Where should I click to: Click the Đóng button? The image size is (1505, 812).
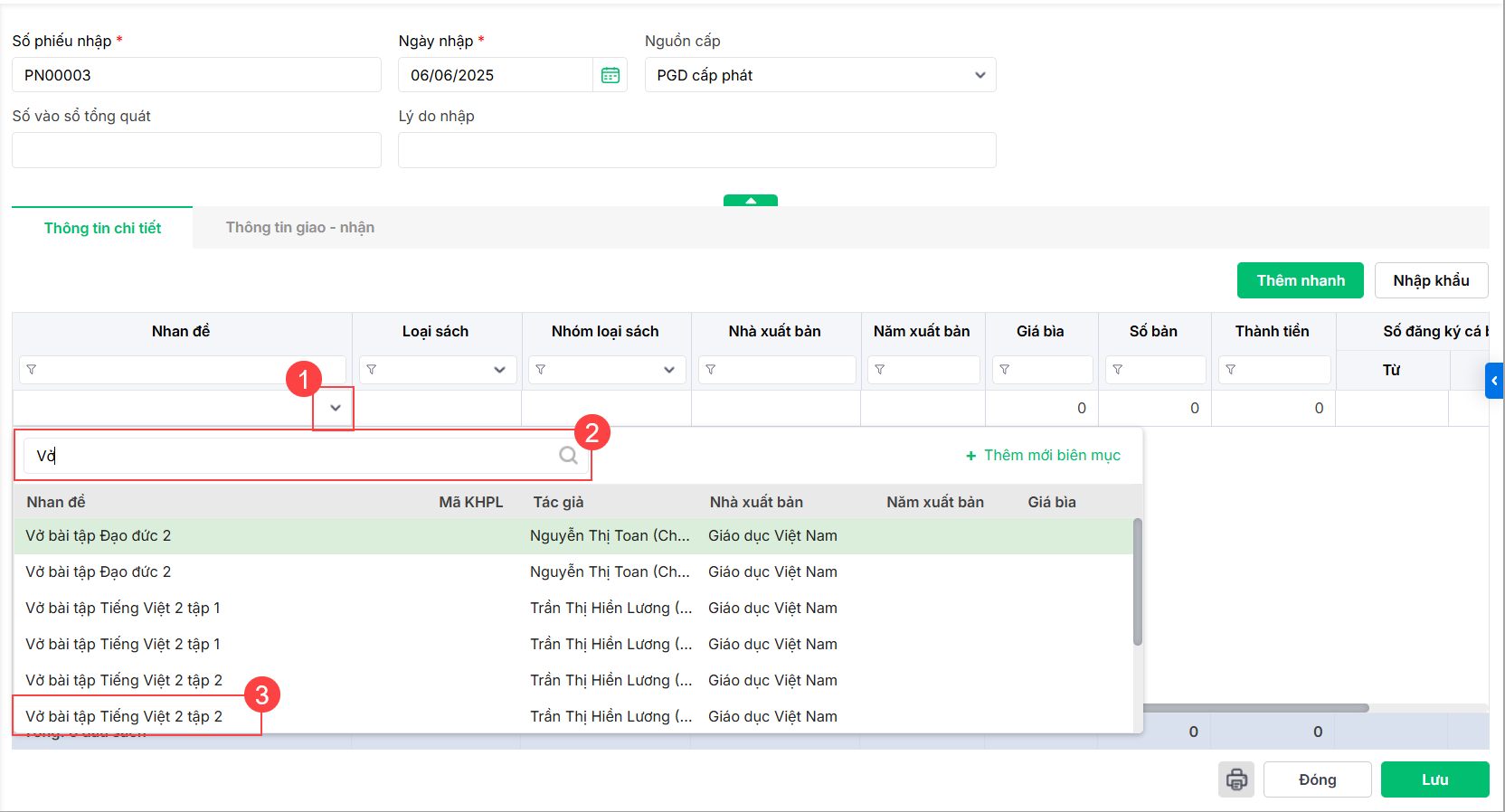1317,779
